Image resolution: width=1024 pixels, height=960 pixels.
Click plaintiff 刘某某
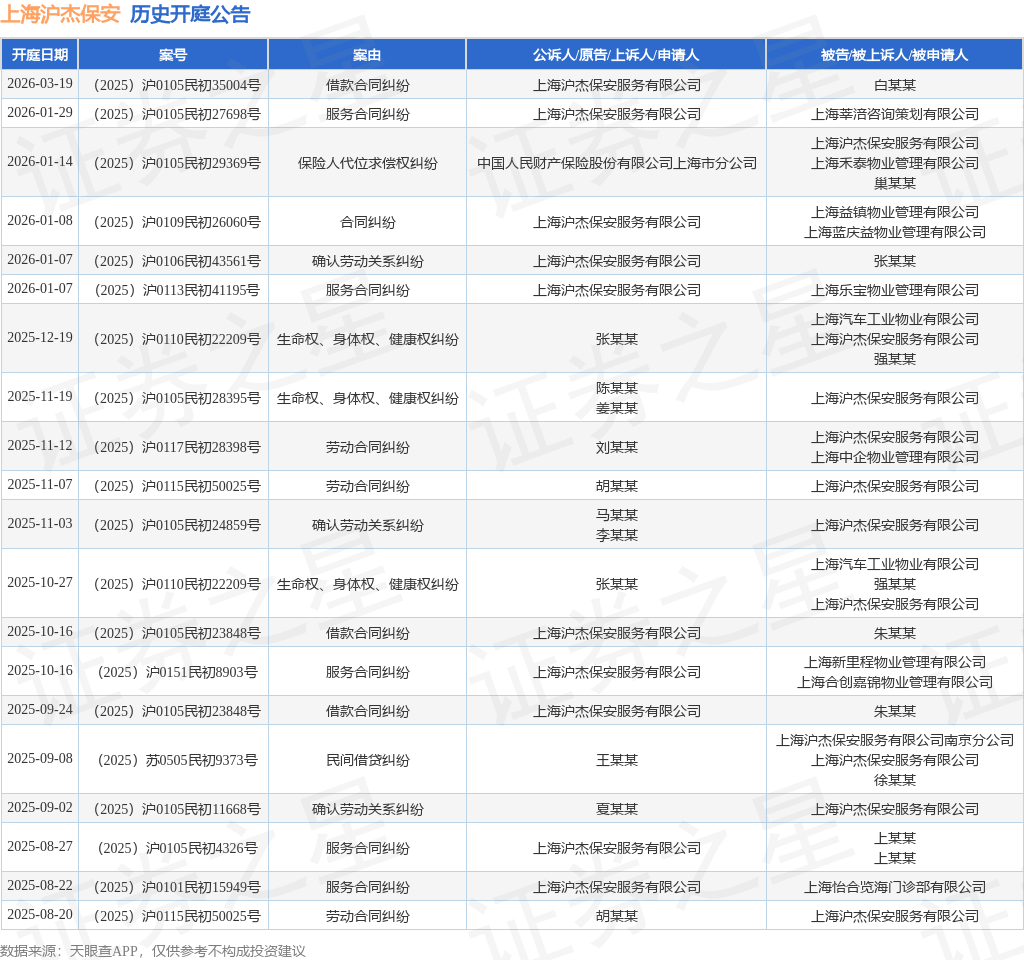click(616, 447)
